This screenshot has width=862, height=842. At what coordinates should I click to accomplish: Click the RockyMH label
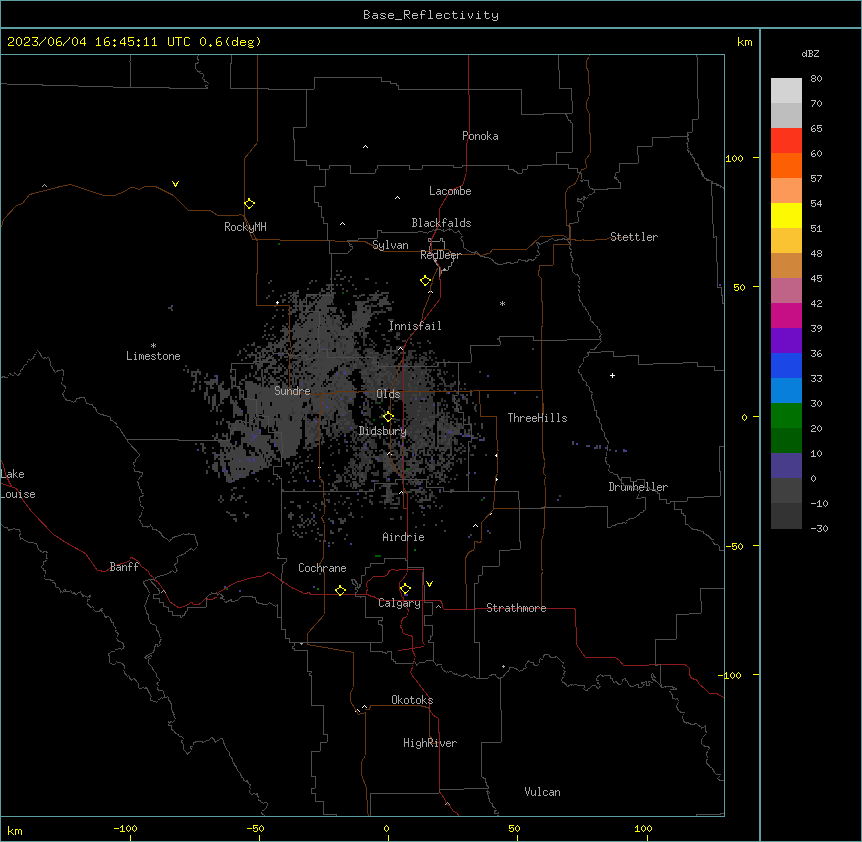click(x=245, y=227)
